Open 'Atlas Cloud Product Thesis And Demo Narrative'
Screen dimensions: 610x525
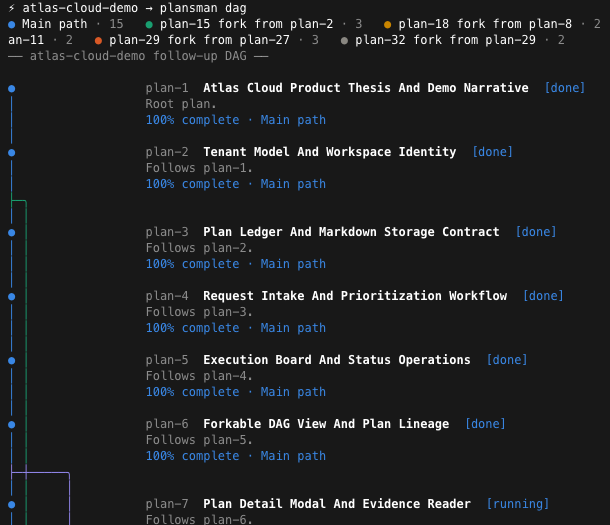click(x=366, y=88)
